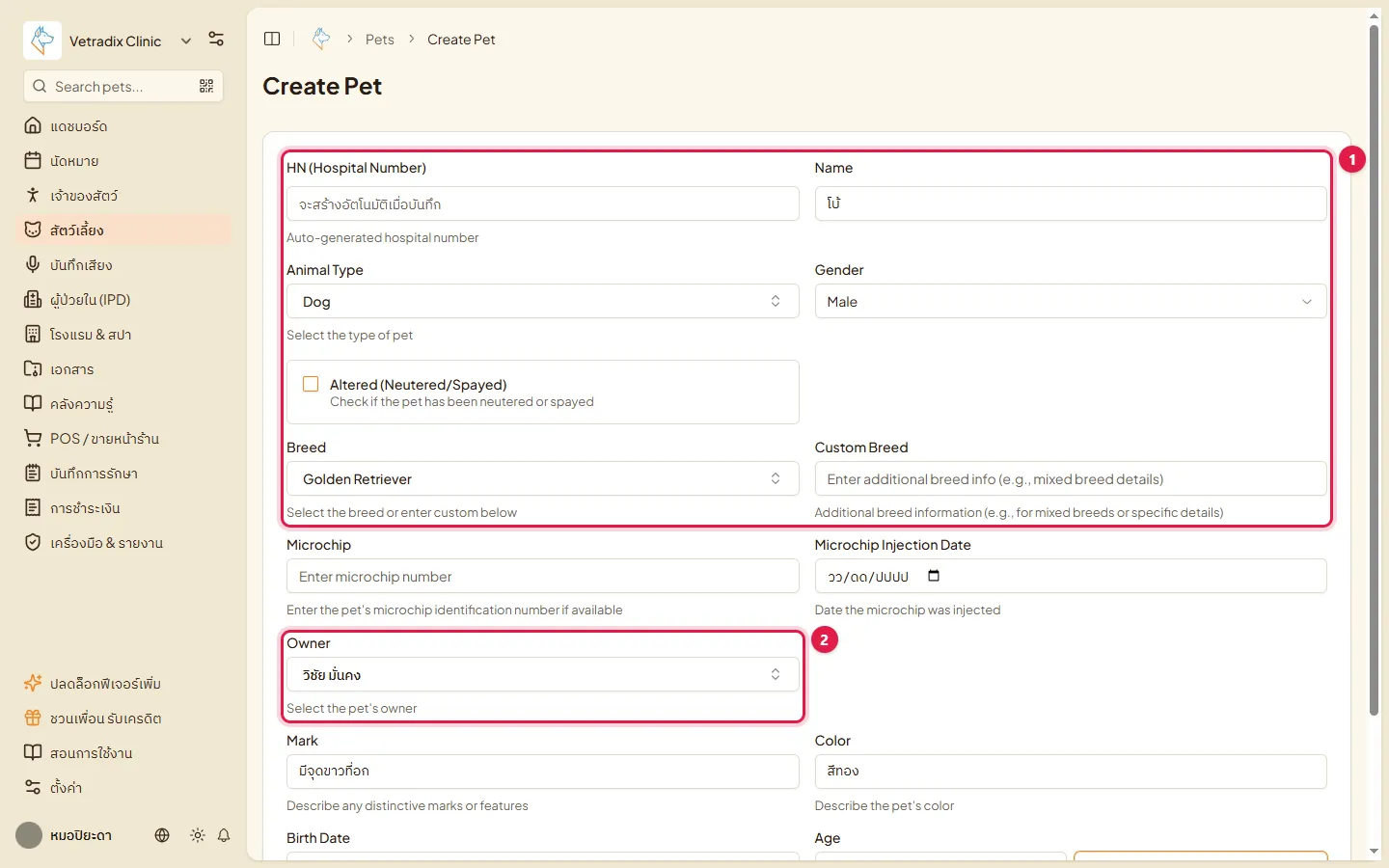
Task: Open the Animal Type dropdown
Action: [x=542, y=301]
